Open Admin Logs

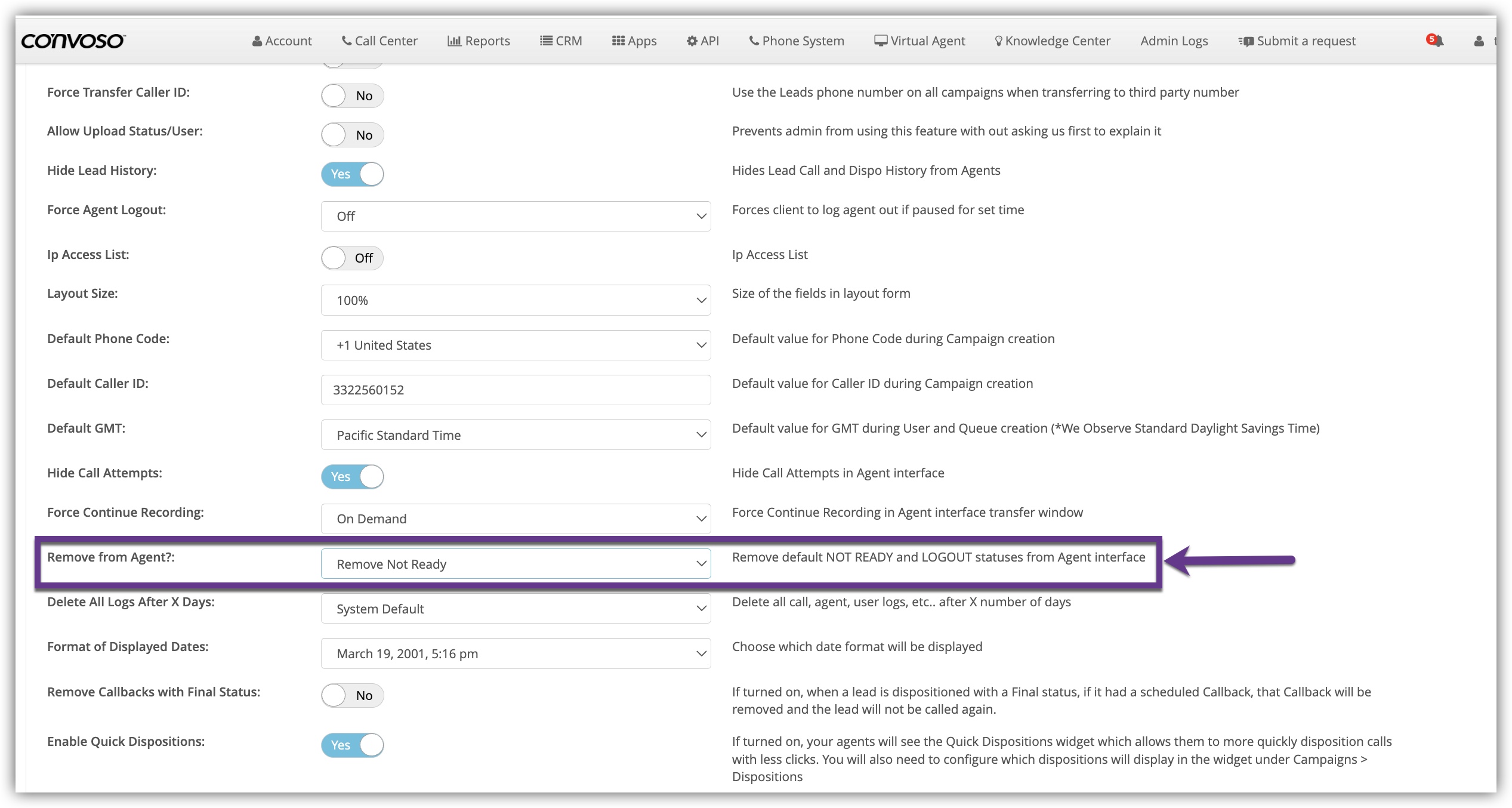coord(1174,41)
